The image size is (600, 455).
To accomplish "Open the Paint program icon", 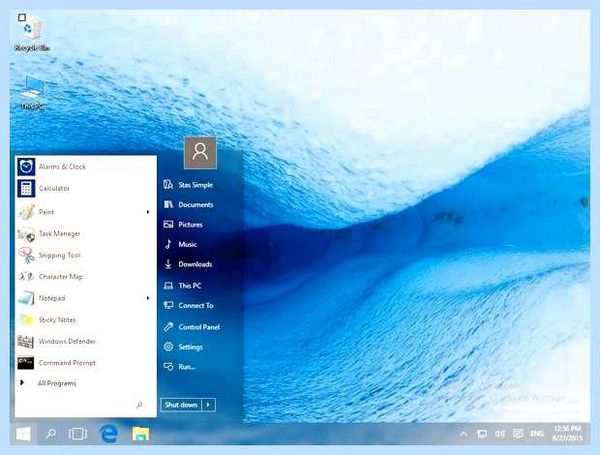I will click(x=26, y=212).
